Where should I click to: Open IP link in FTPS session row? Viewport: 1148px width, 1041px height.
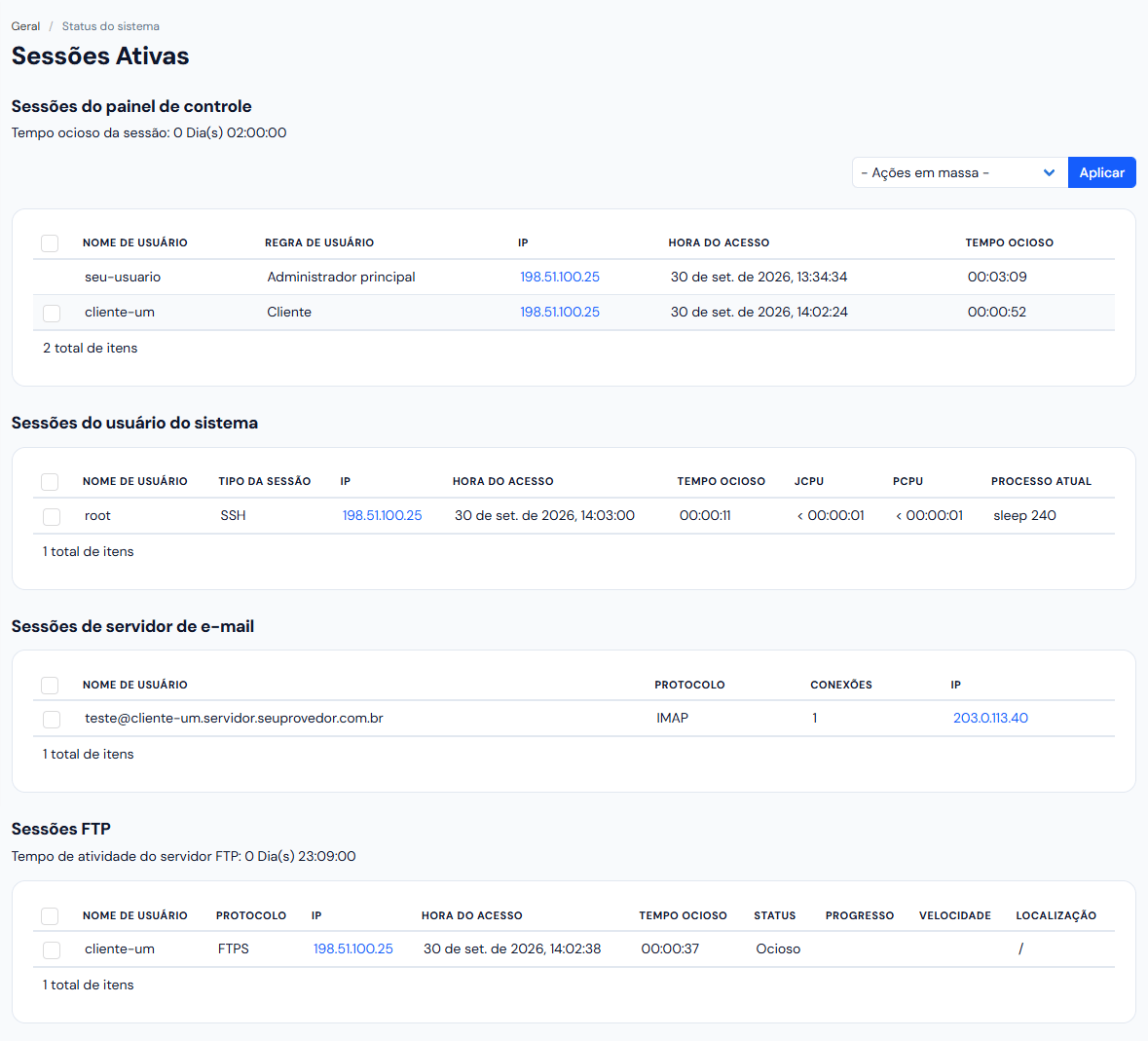click(x=352, y=948)
